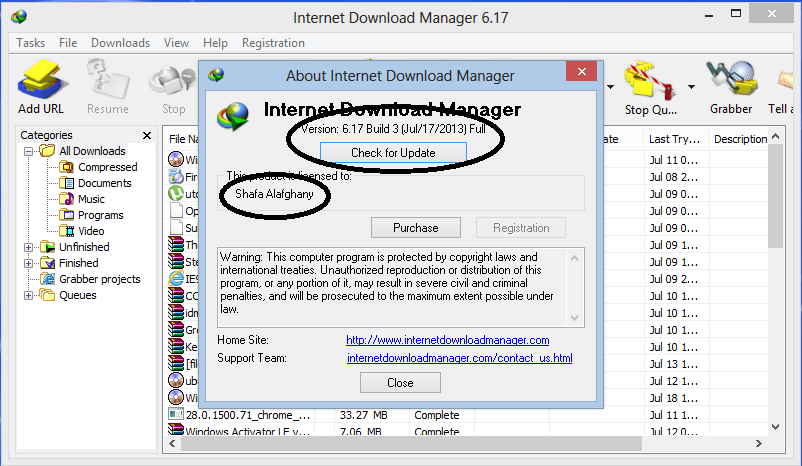The image size is (802, 466).
Task: Click the All Downloads folder icon
Action: [48, 150]
